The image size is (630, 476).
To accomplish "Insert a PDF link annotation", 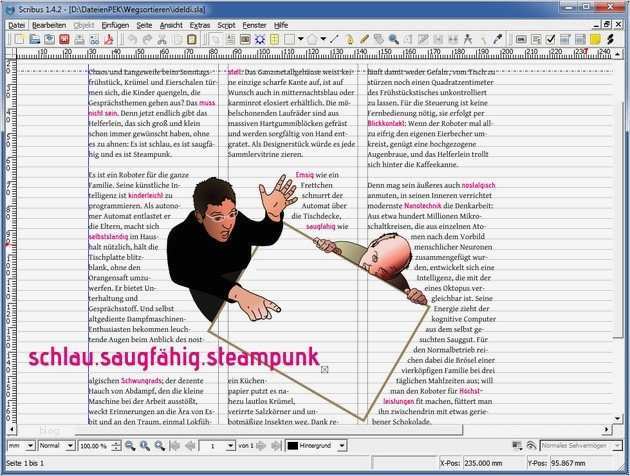I will click(x=610, y=39).
